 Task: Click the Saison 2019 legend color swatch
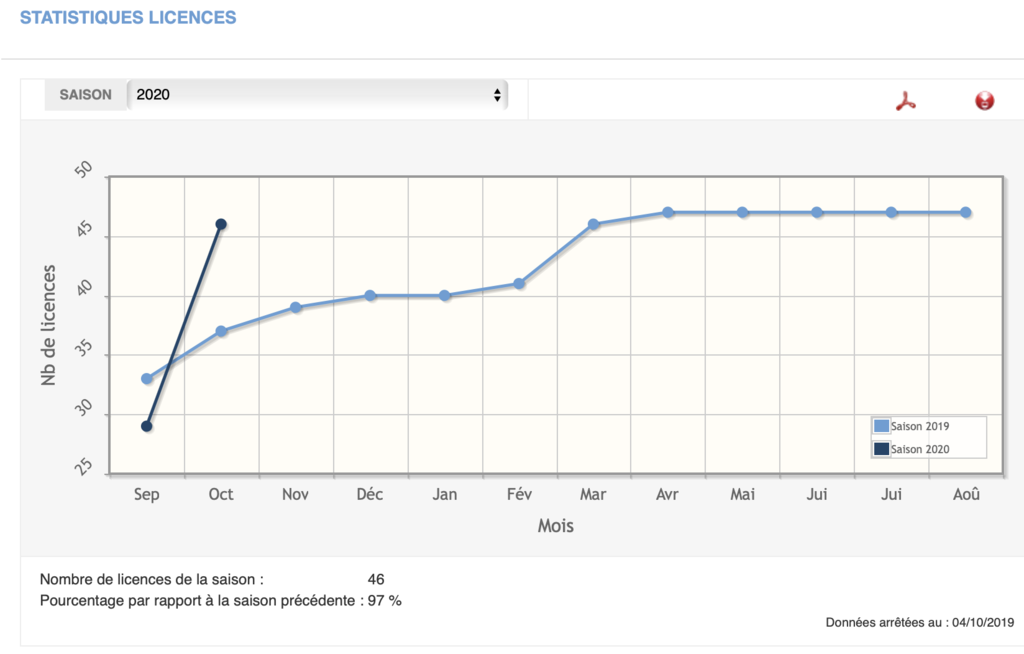pyautogui.click(x=881, y=426)
